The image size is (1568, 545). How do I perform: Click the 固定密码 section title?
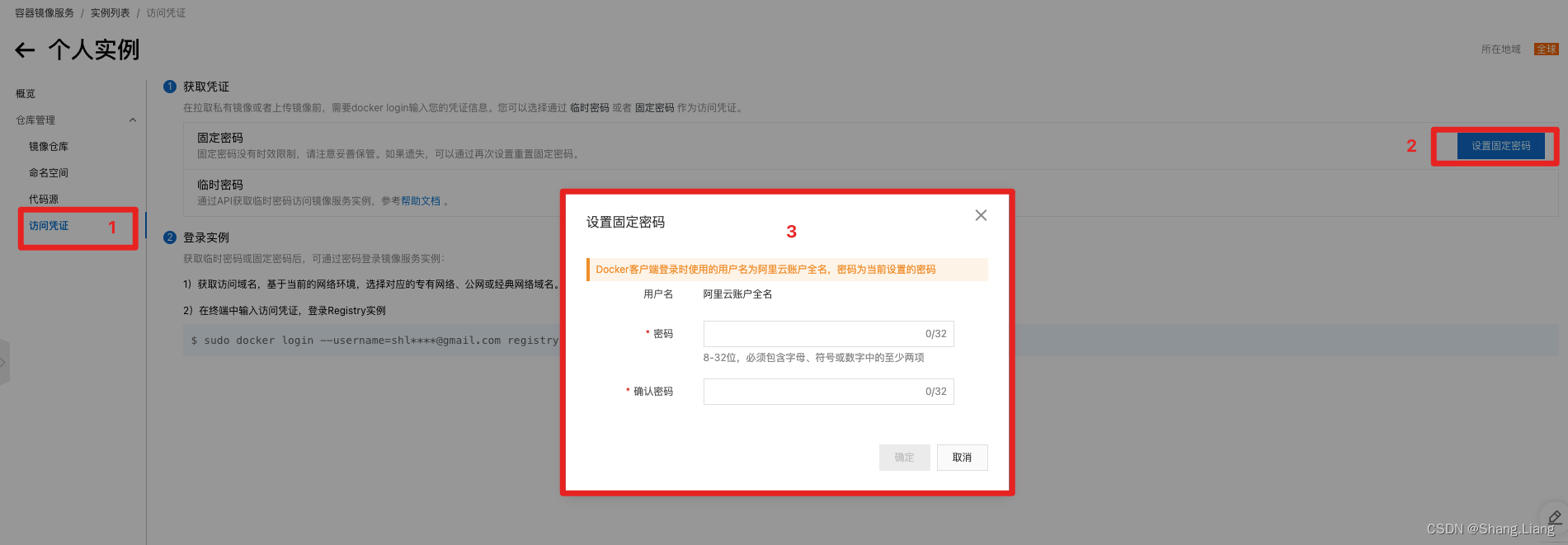220,138
